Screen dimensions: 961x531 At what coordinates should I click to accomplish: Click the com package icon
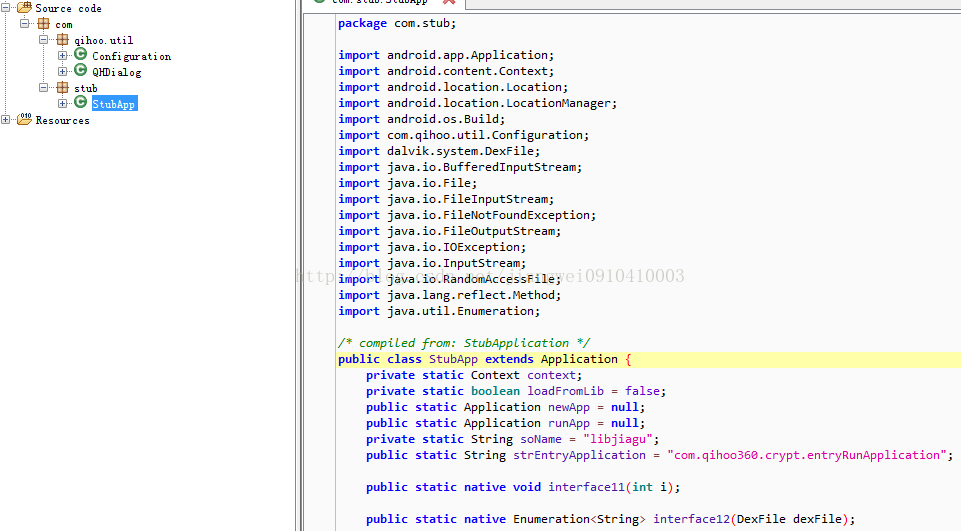[x=44, y=24]
